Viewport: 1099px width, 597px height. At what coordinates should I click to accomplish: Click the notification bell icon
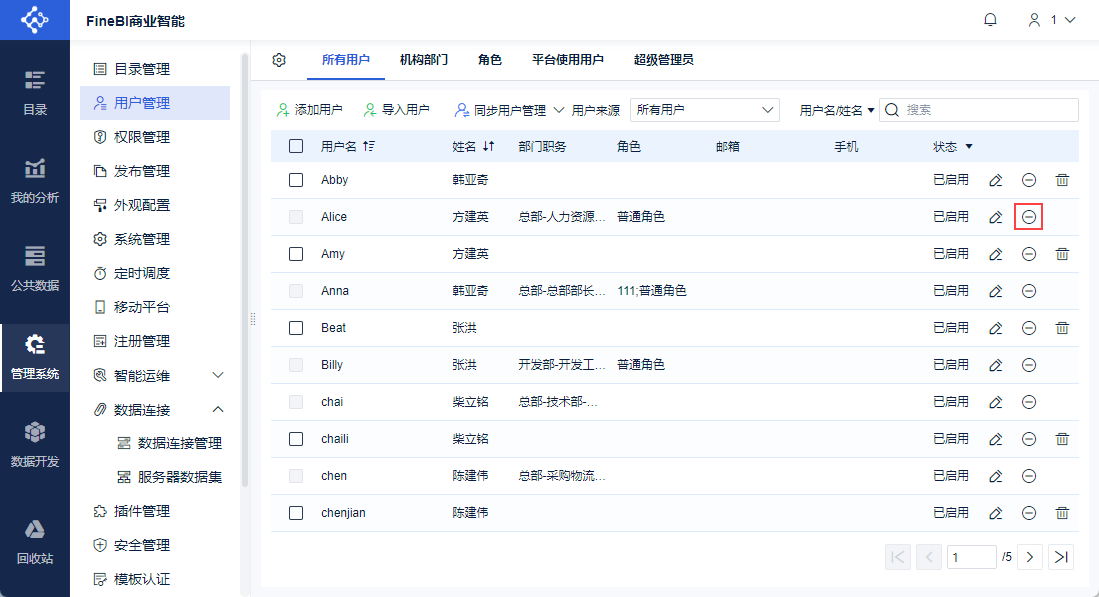pyautogui.click(x=991, y=20)
